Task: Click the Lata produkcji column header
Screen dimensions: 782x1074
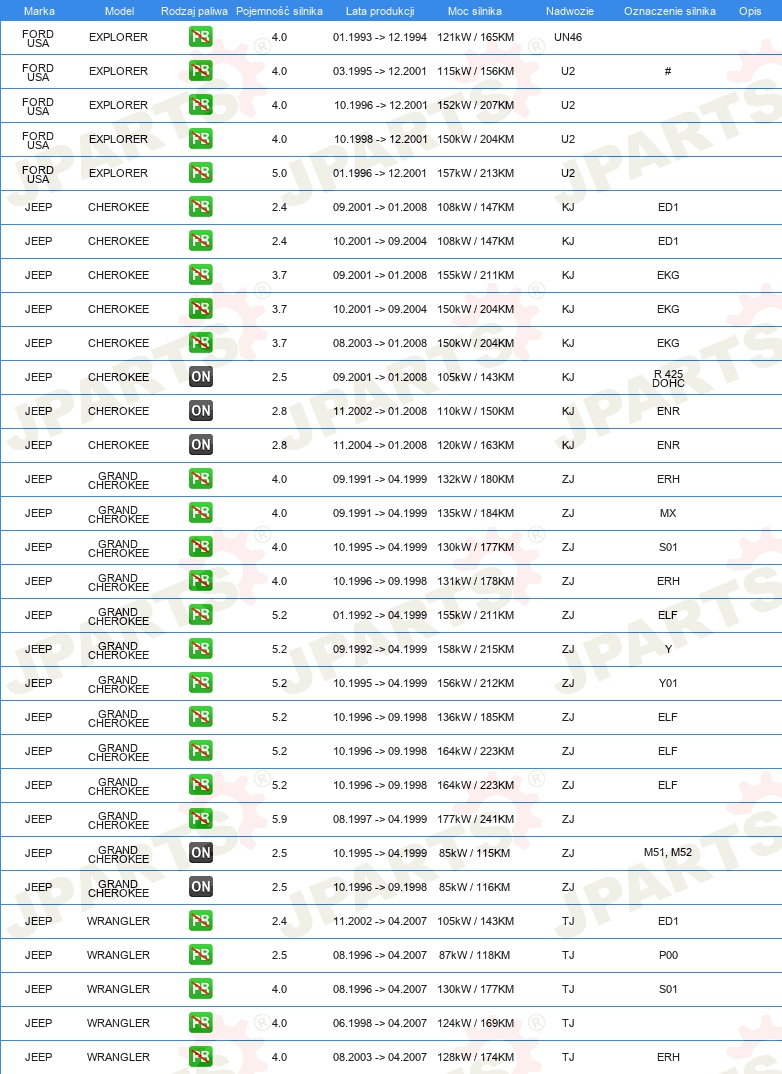Action: tap(380, 11)
